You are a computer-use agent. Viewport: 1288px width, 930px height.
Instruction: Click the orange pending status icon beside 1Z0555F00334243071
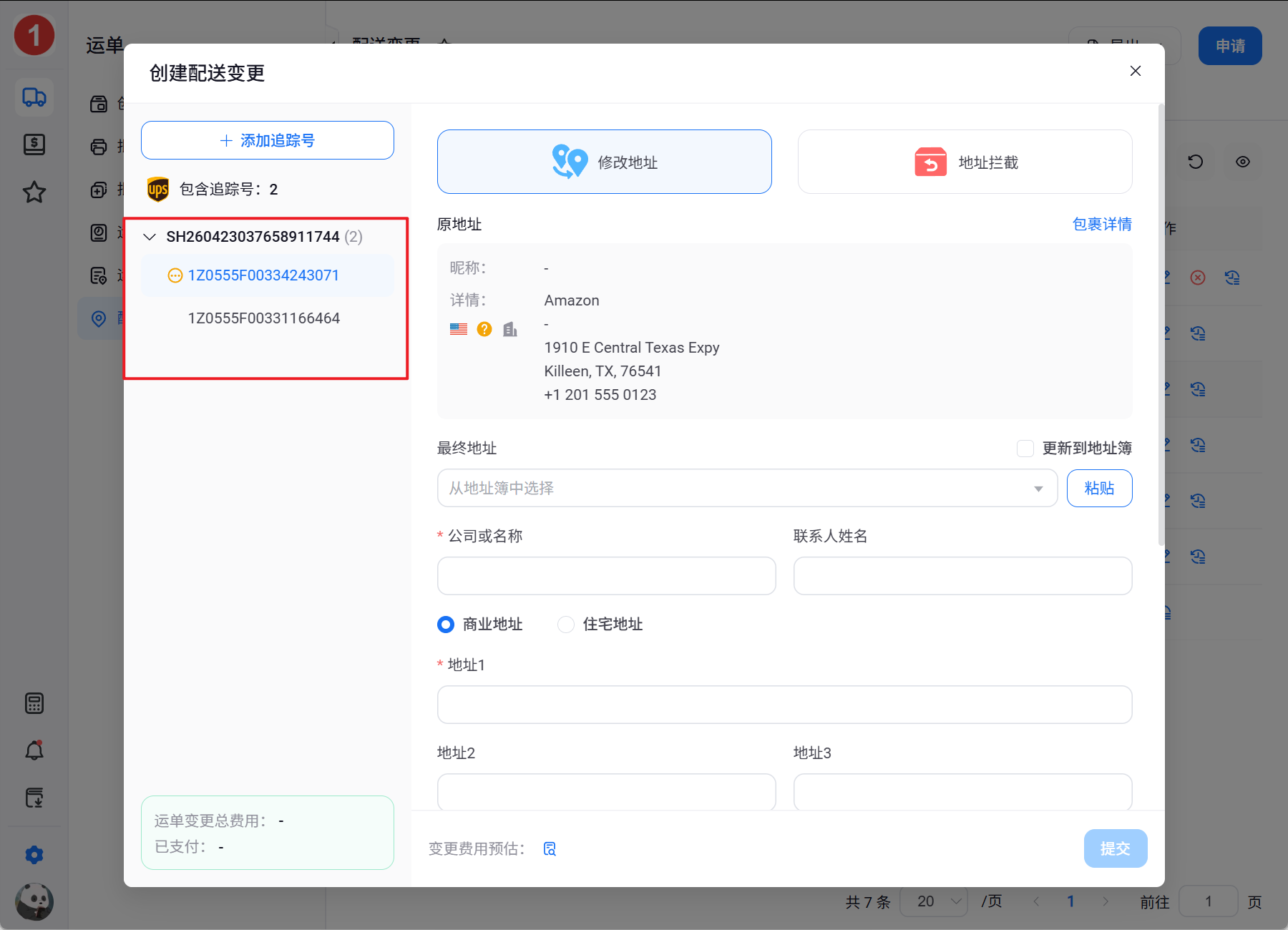tap(175, 275)
